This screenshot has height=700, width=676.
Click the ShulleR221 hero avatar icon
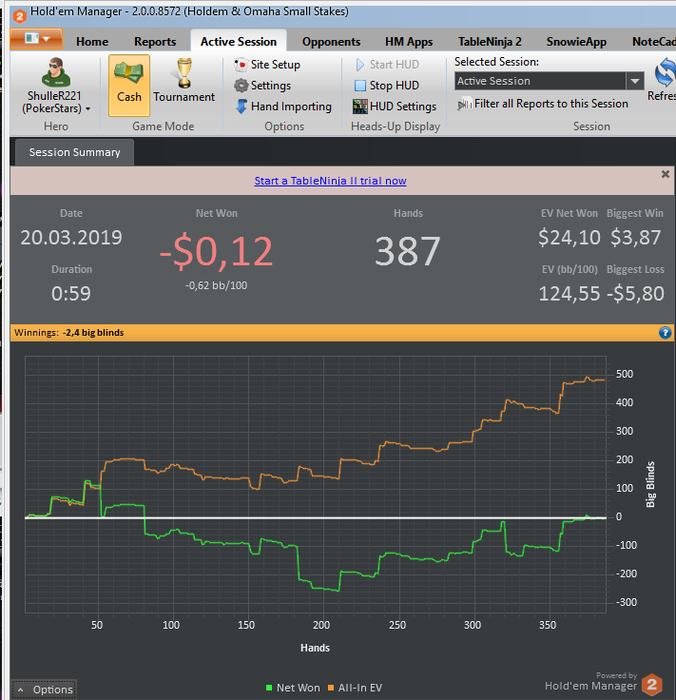tap(56, 72)
